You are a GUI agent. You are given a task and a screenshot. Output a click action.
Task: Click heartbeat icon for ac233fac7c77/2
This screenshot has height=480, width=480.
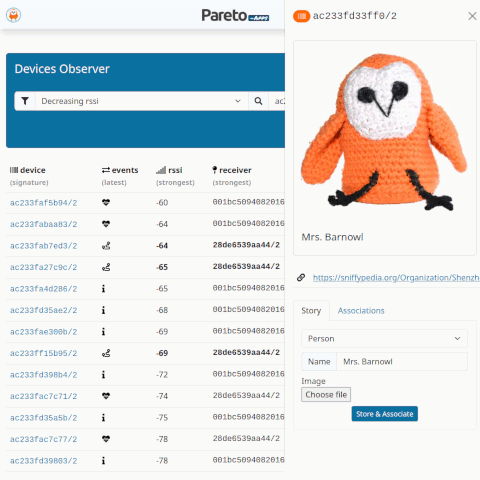tap(106, 439)
